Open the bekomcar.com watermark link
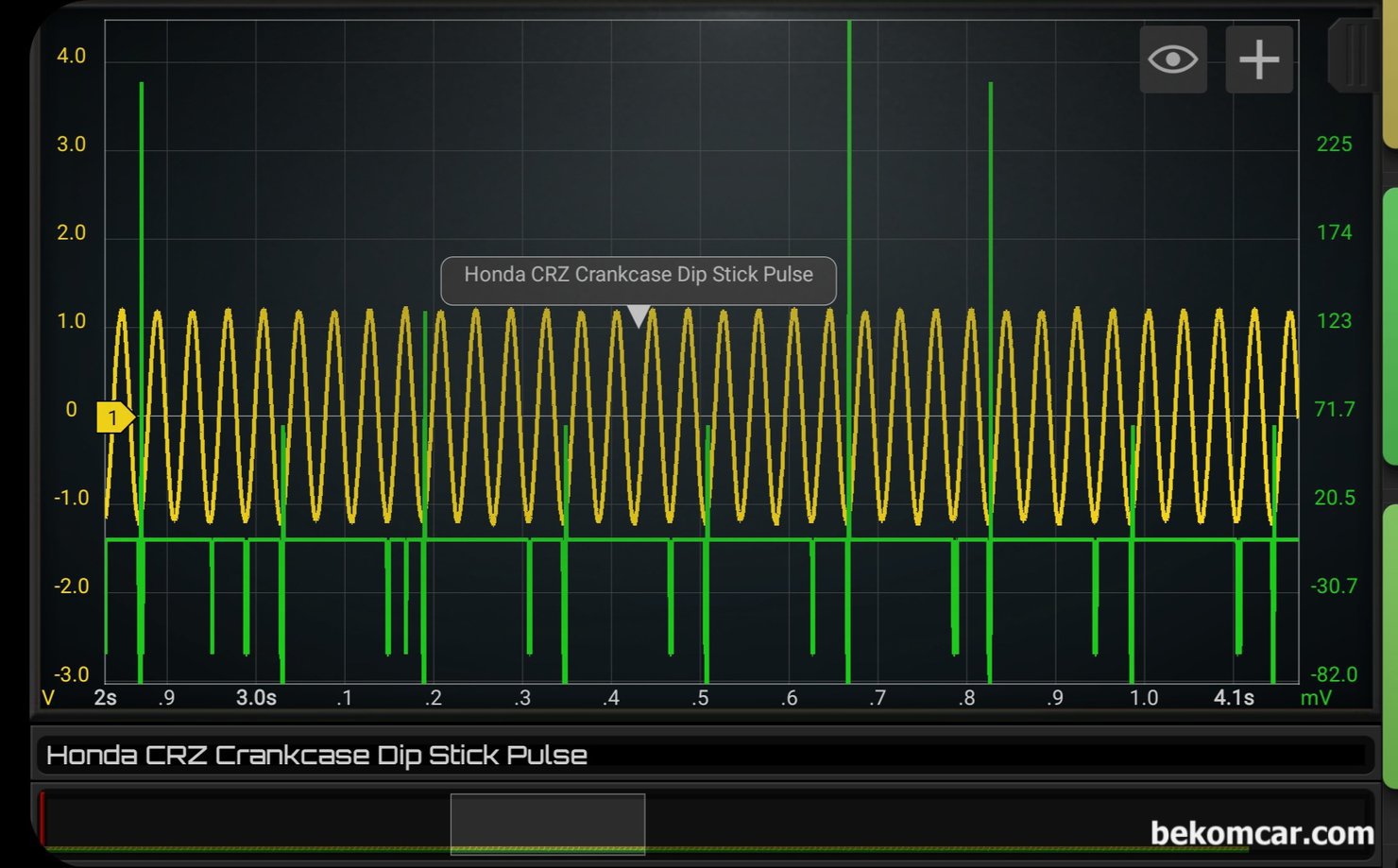This screenshot has width=1398, height=868. [x=1261, y=833]
